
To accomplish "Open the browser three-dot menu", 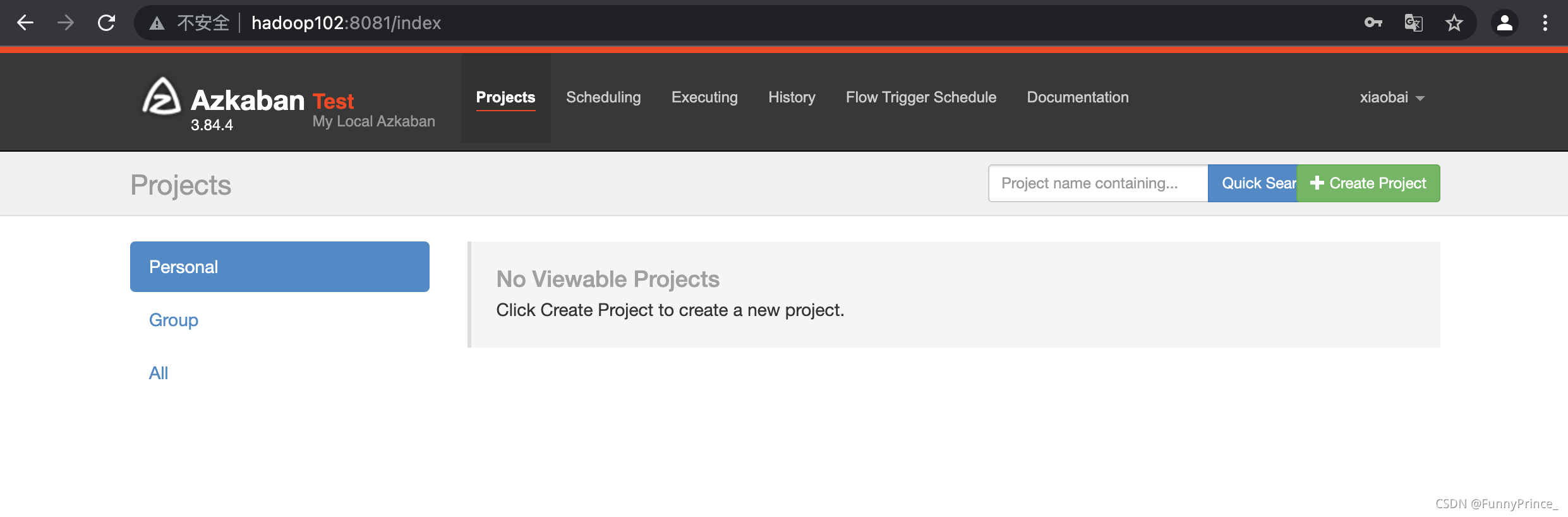I will coord(1545,23).
